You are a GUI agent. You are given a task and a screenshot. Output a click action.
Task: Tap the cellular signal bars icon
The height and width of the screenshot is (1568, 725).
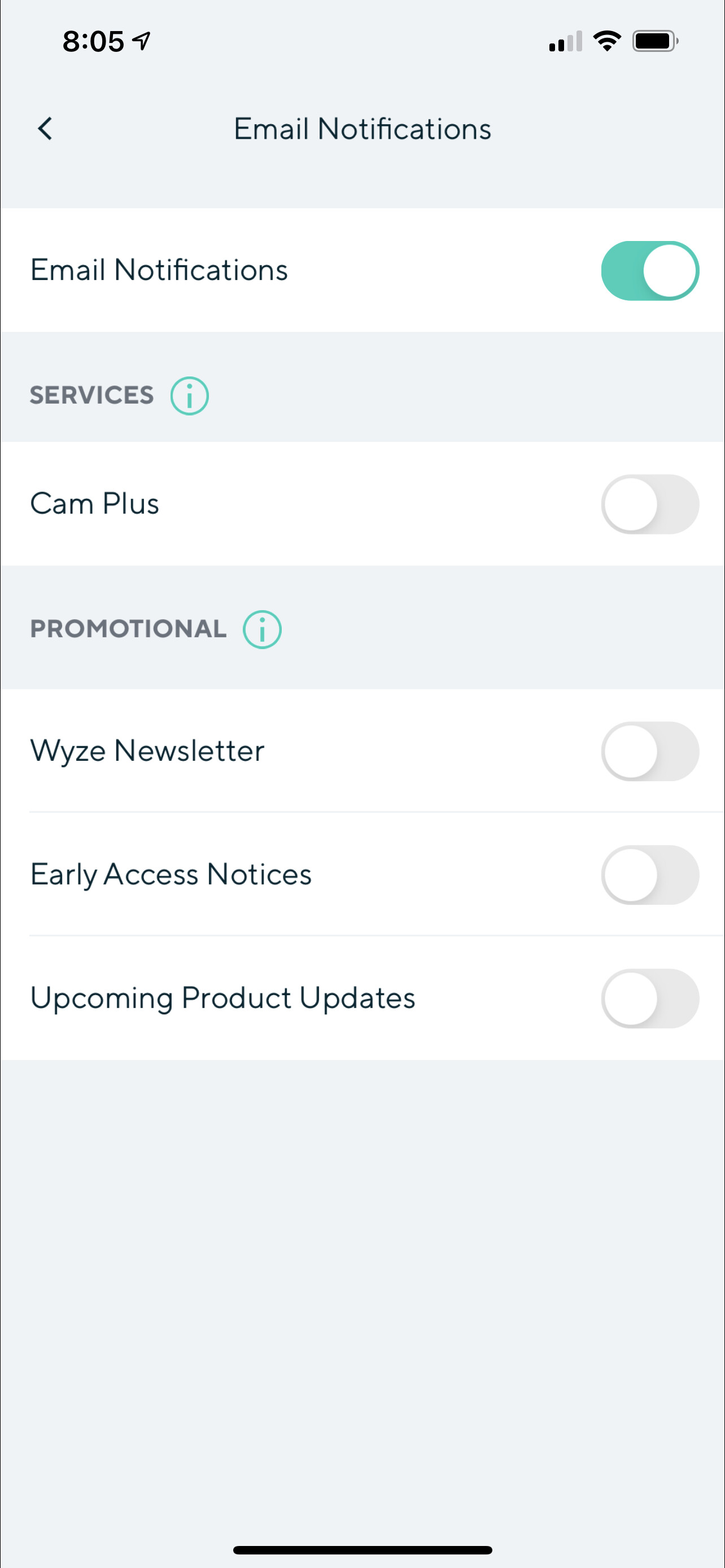pyautogui.click(x=565, y=41)
